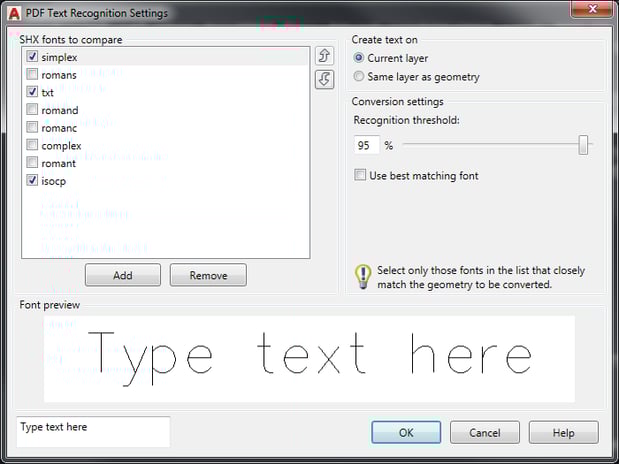Click the AutoCAD logo in title bar

(x=14, y=13)
